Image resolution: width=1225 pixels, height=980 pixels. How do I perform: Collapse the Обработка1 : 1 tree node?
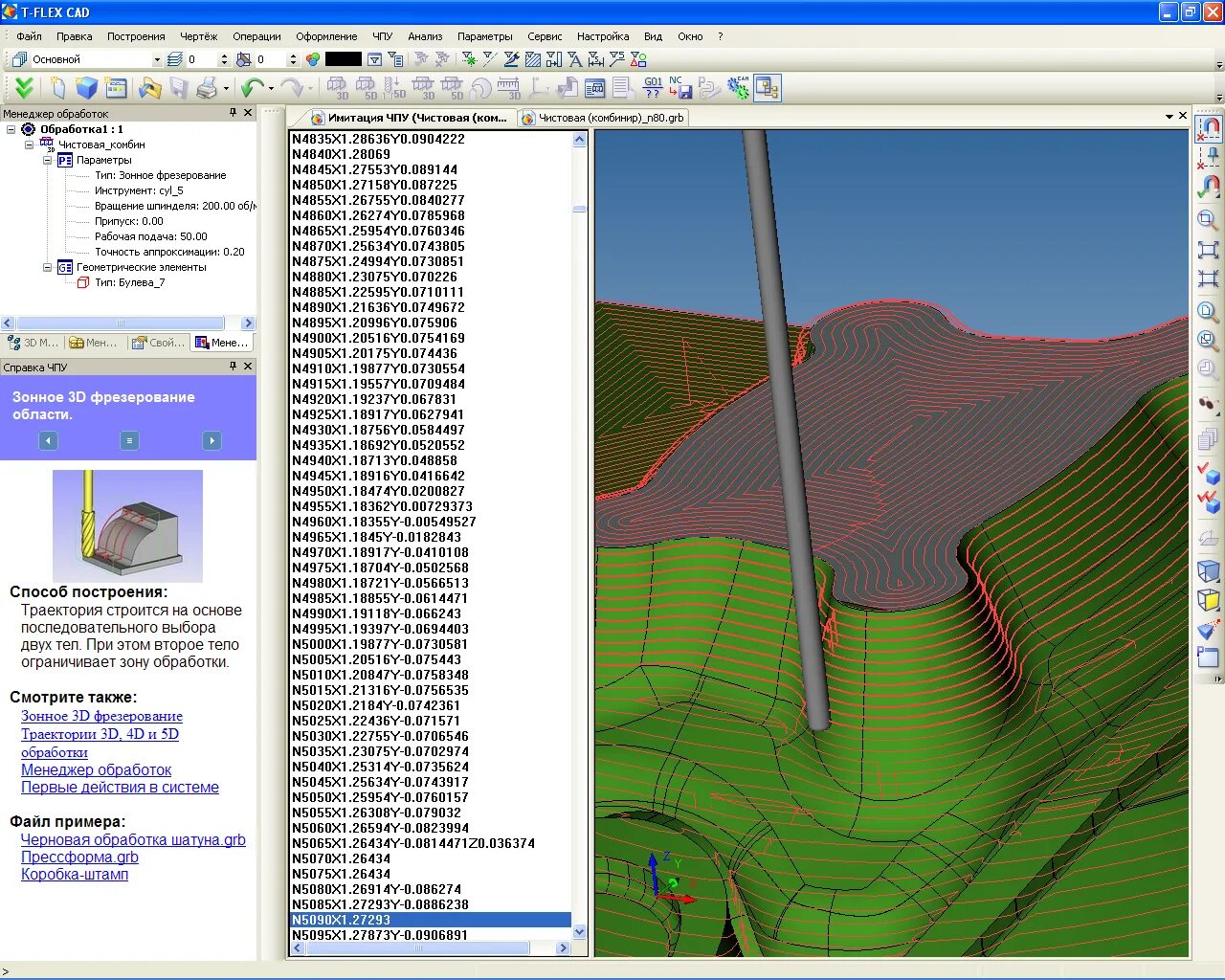(x=12, y=129)
